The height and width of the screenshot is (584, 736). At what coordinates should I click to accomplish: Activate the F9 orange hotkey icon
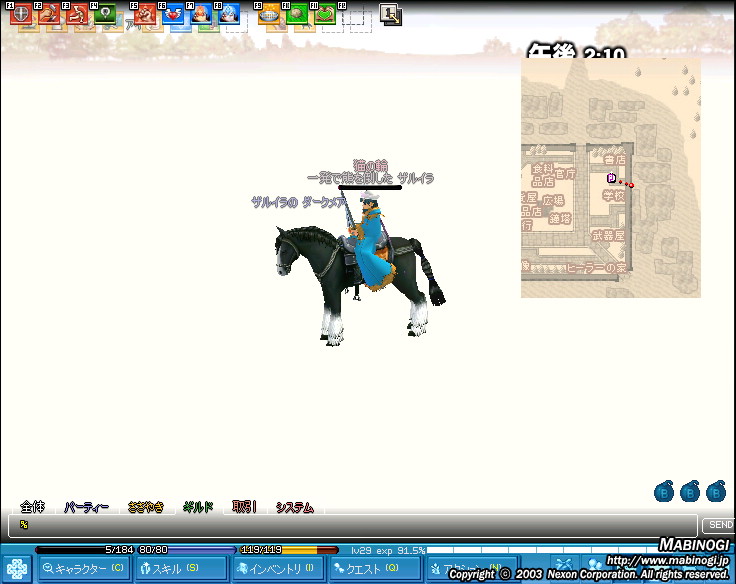click(269, 14)
